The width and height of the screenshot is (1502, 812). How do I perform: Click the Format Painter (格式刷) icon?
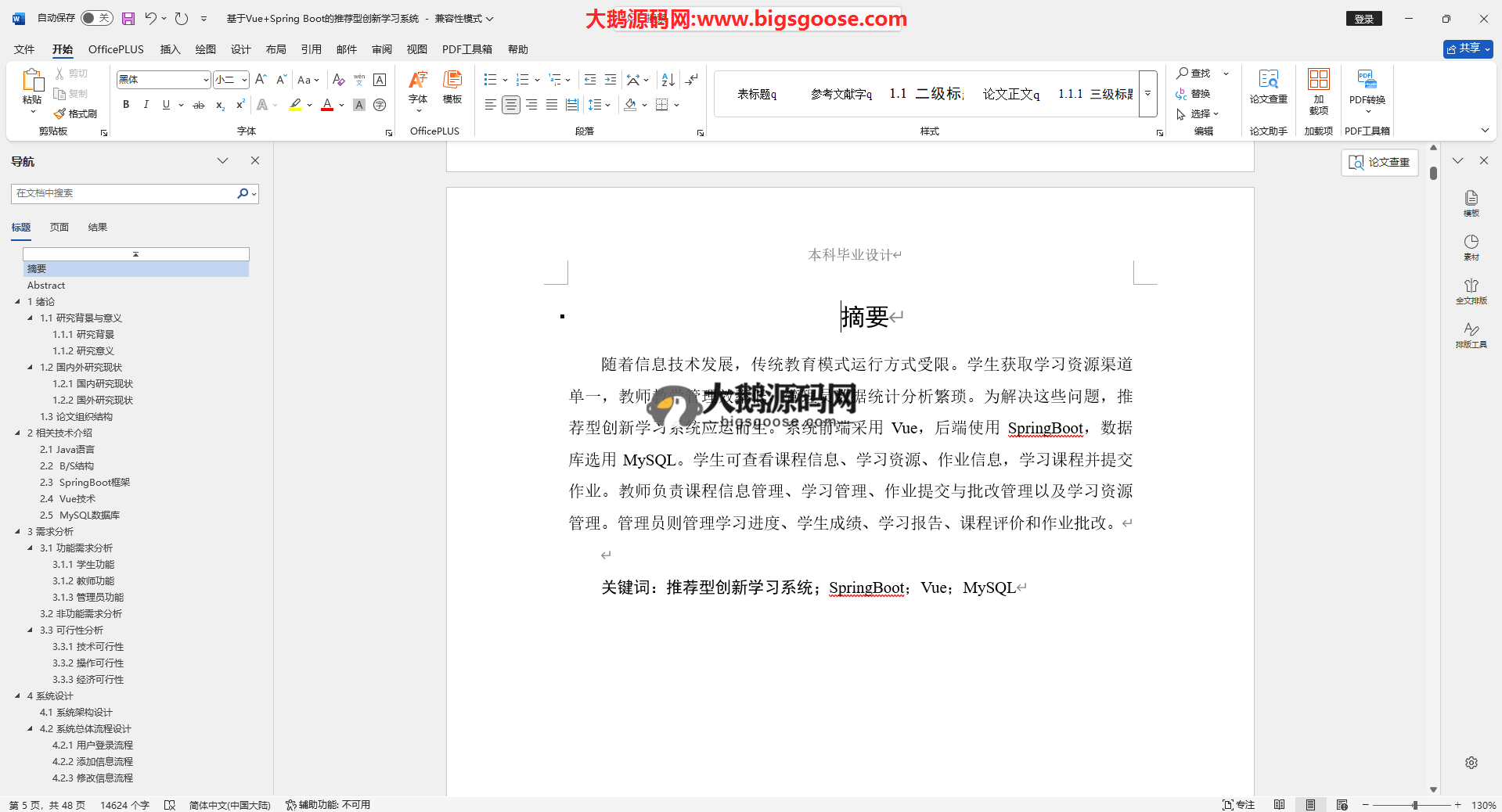tap(76, 114)
